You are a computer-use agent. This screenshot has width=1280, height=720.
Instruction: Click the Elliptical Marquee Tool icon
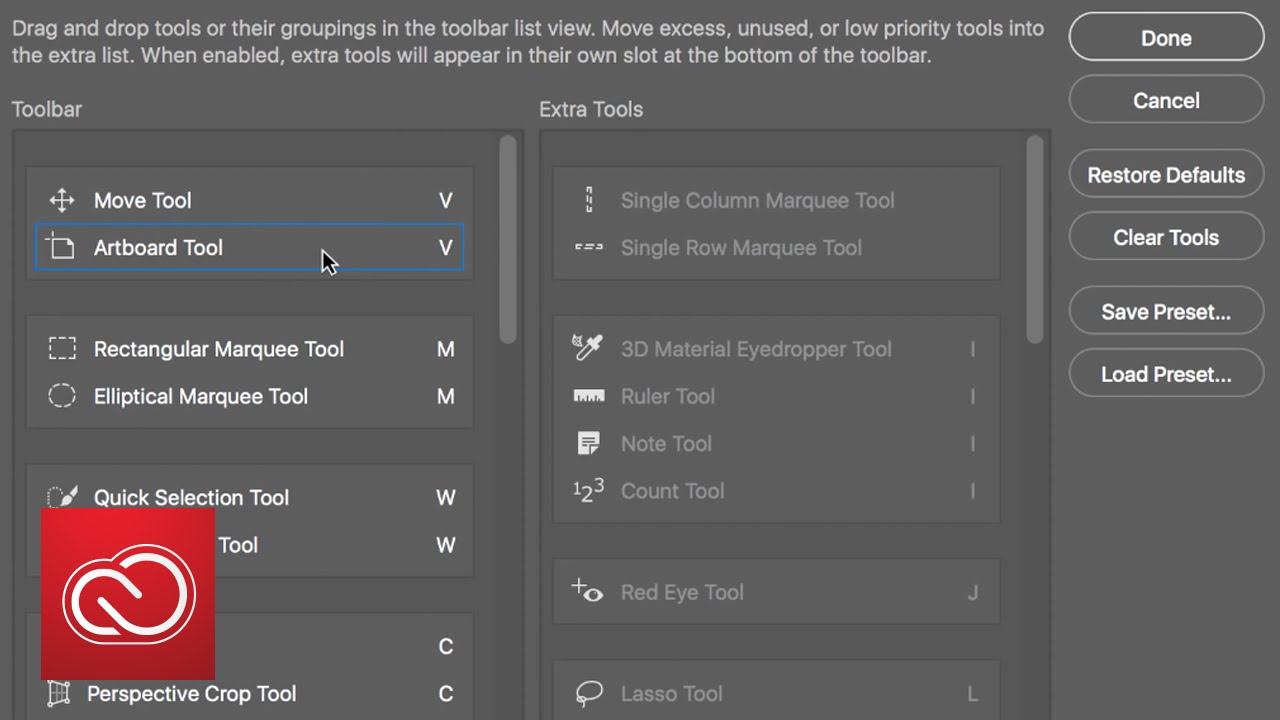tap(62, 396)
